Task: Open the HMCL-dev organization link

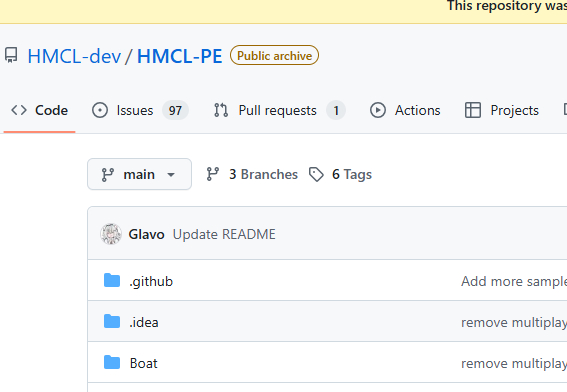Action: click(x=74, y=56)
